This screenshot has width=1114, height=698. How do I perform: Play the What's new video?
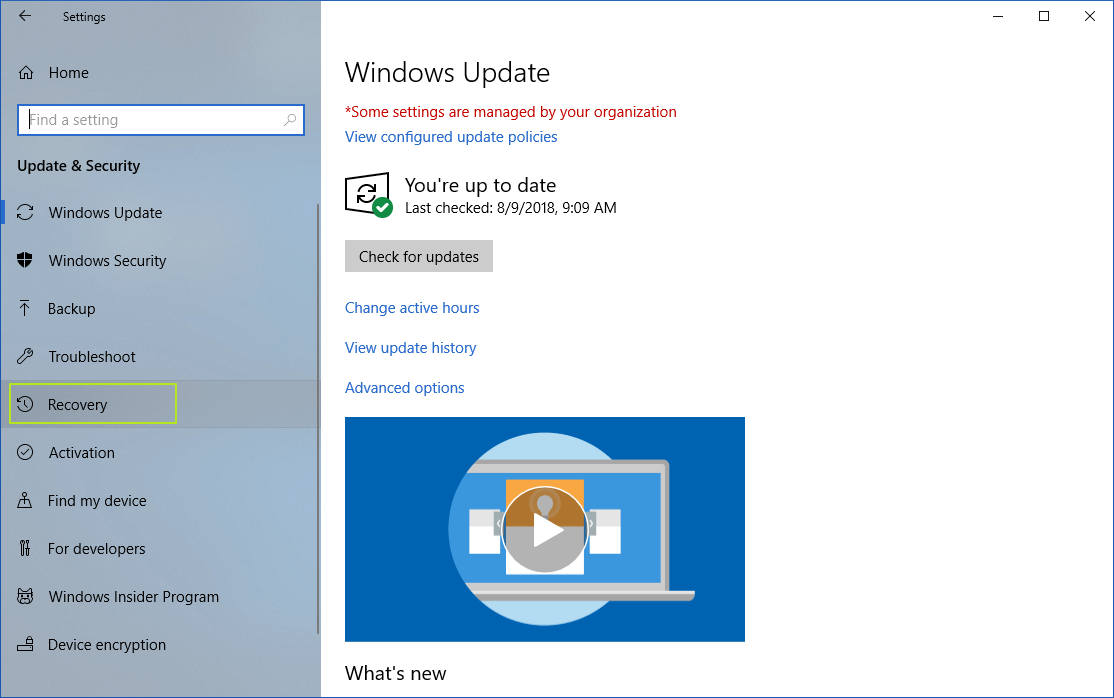pos(544,529)
